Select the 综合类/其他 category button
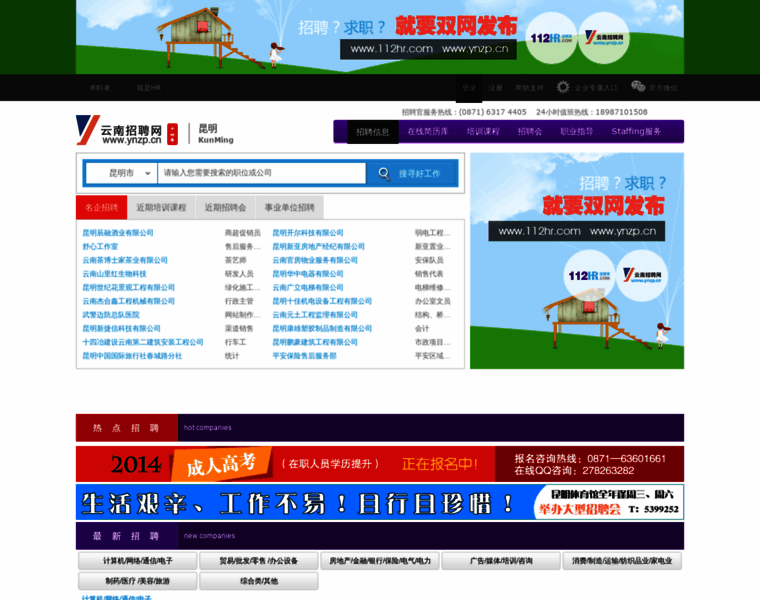This screenshot has height=600, width=760. [259, 581]
